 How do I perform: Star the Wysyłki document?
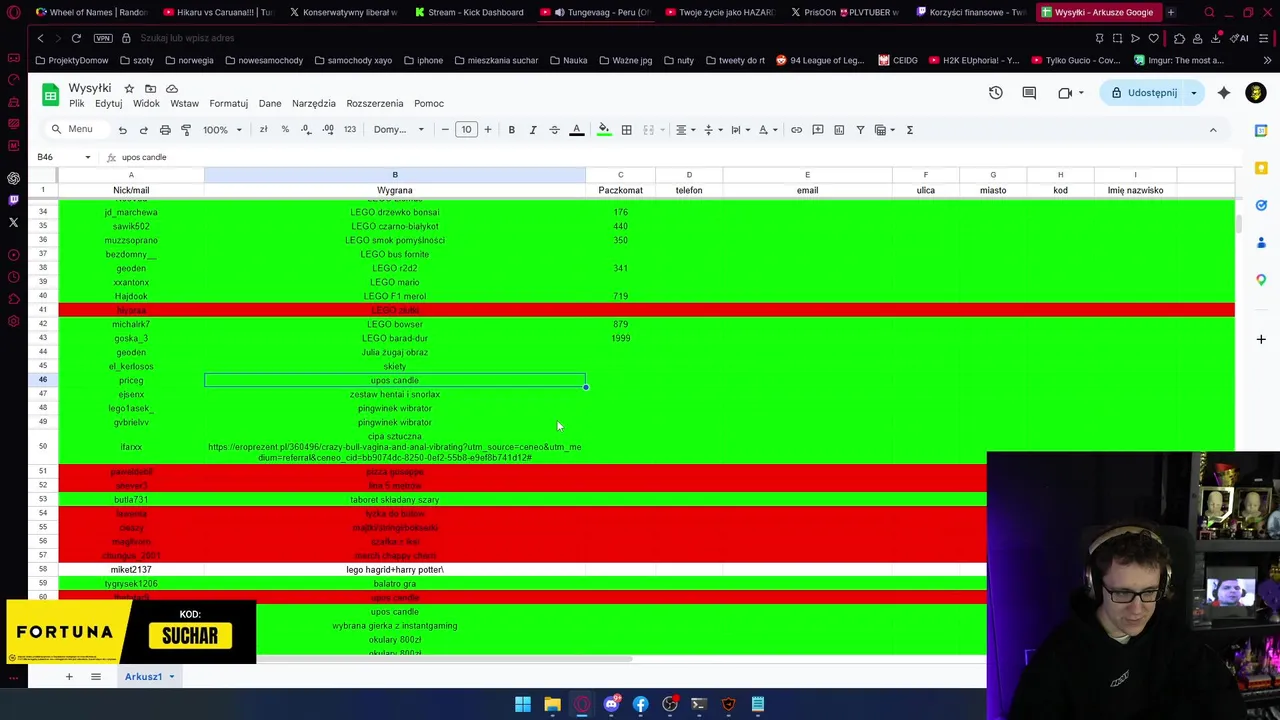129,88
